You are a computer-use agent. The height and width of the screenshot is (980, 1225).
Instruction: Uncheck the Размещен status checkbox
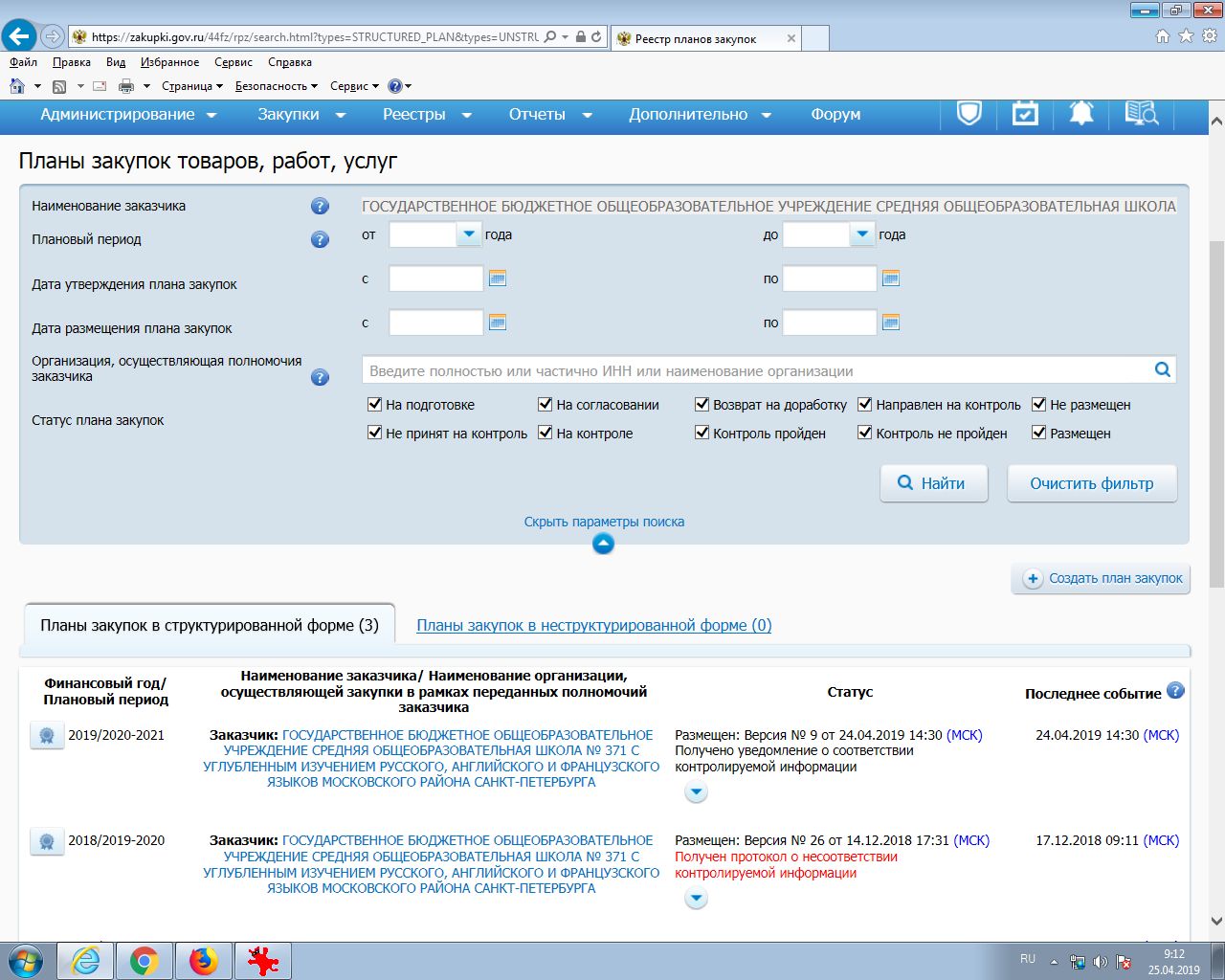point(1039,433)
